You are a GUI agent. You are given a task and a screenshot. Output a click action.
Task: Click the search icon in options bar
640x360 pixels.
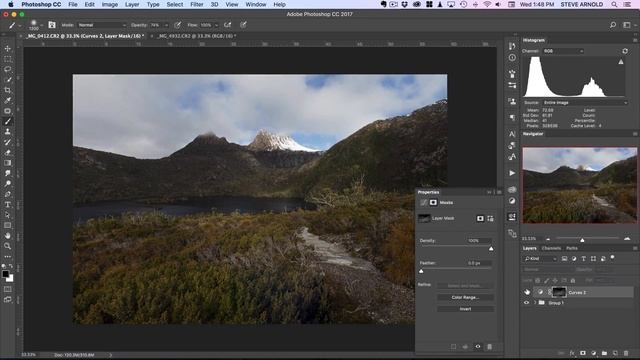613,25
